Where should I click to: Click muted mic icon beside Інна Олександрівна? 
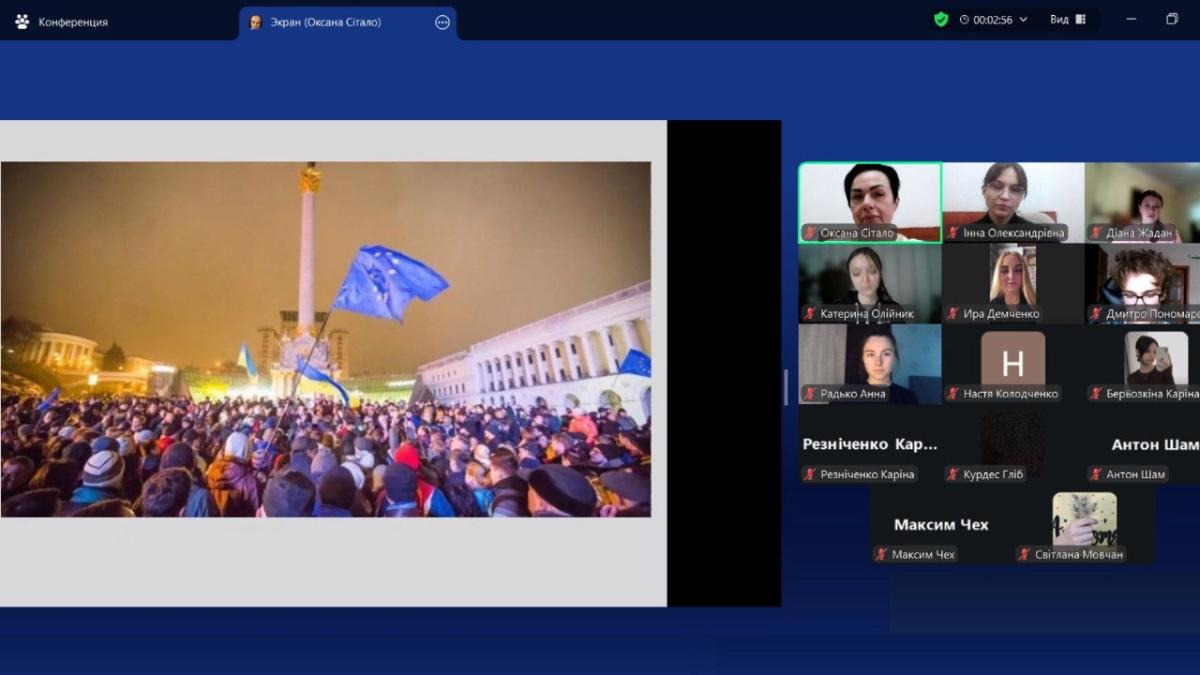(953, 233)
